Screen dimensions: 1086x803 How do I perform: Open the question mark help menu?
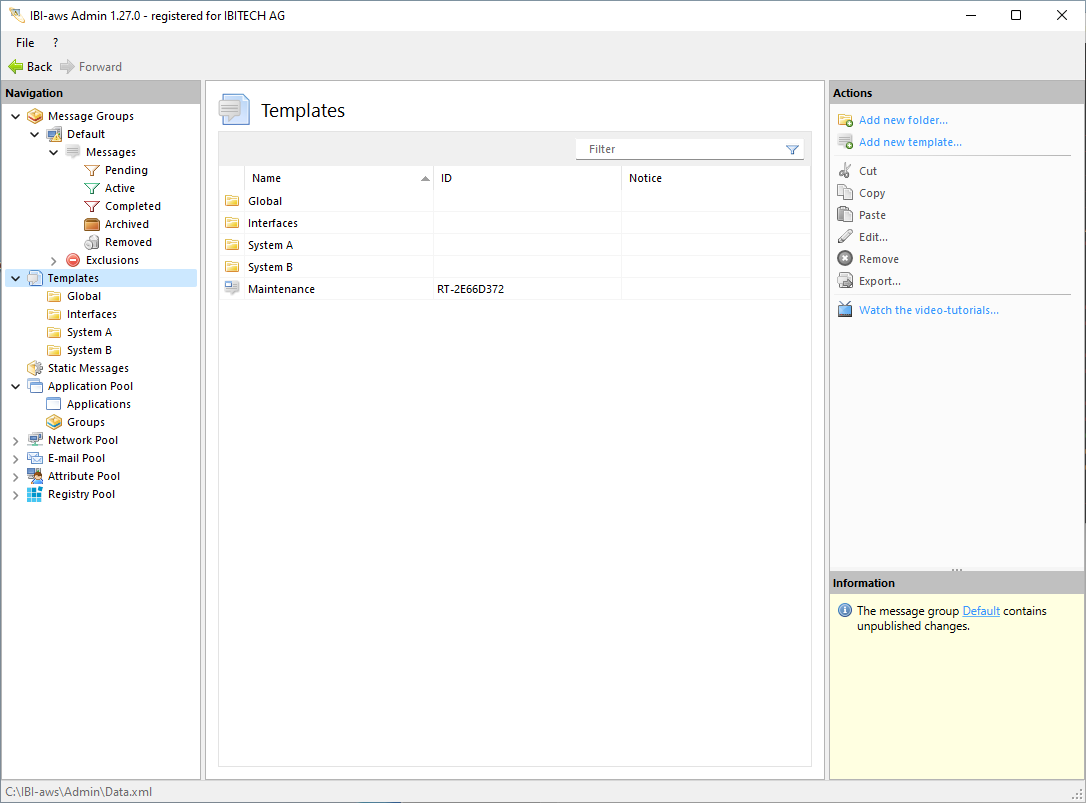55,43
